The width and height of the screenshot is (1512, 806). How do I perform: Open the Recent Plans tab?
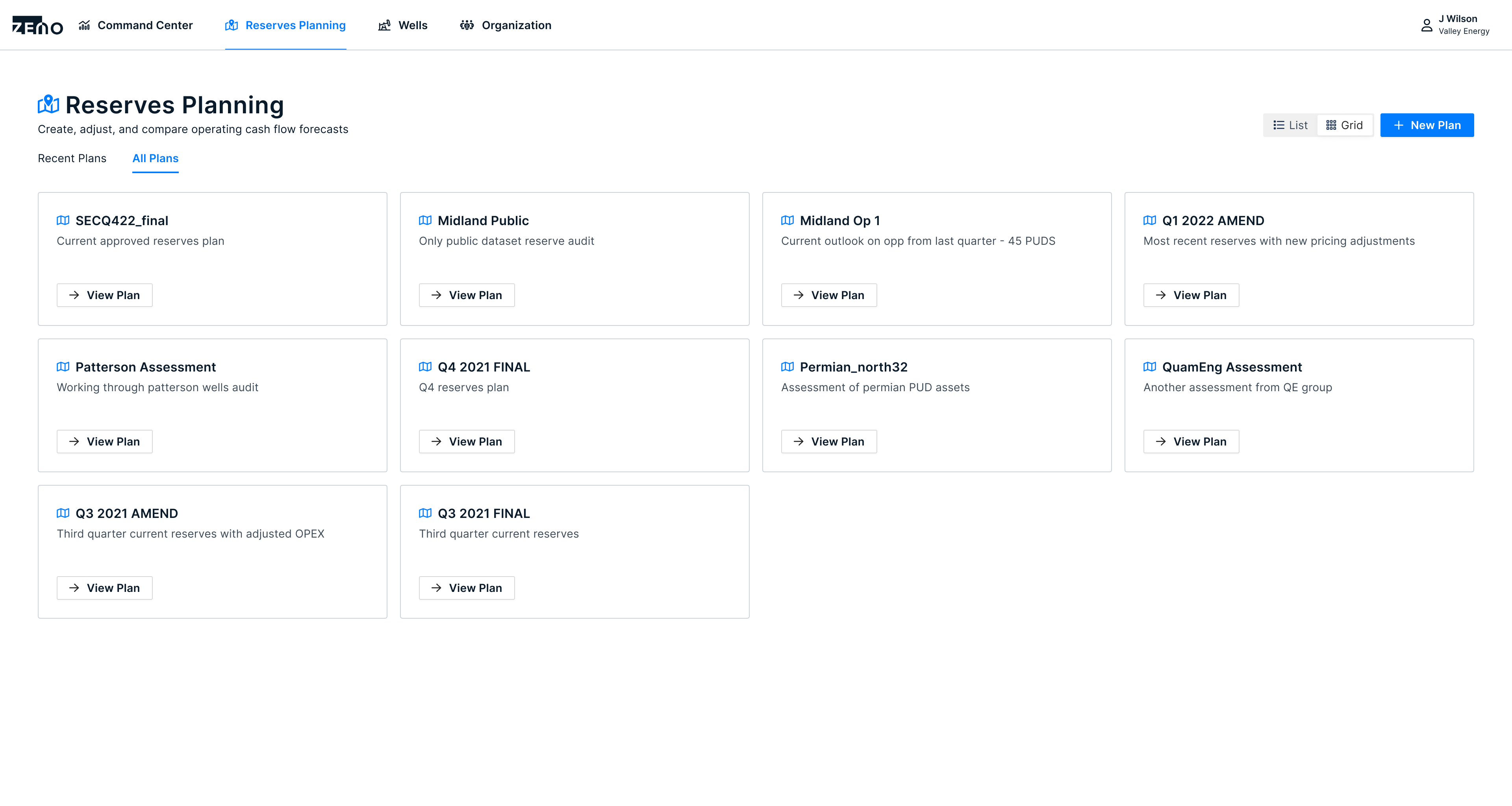point(72,158)
